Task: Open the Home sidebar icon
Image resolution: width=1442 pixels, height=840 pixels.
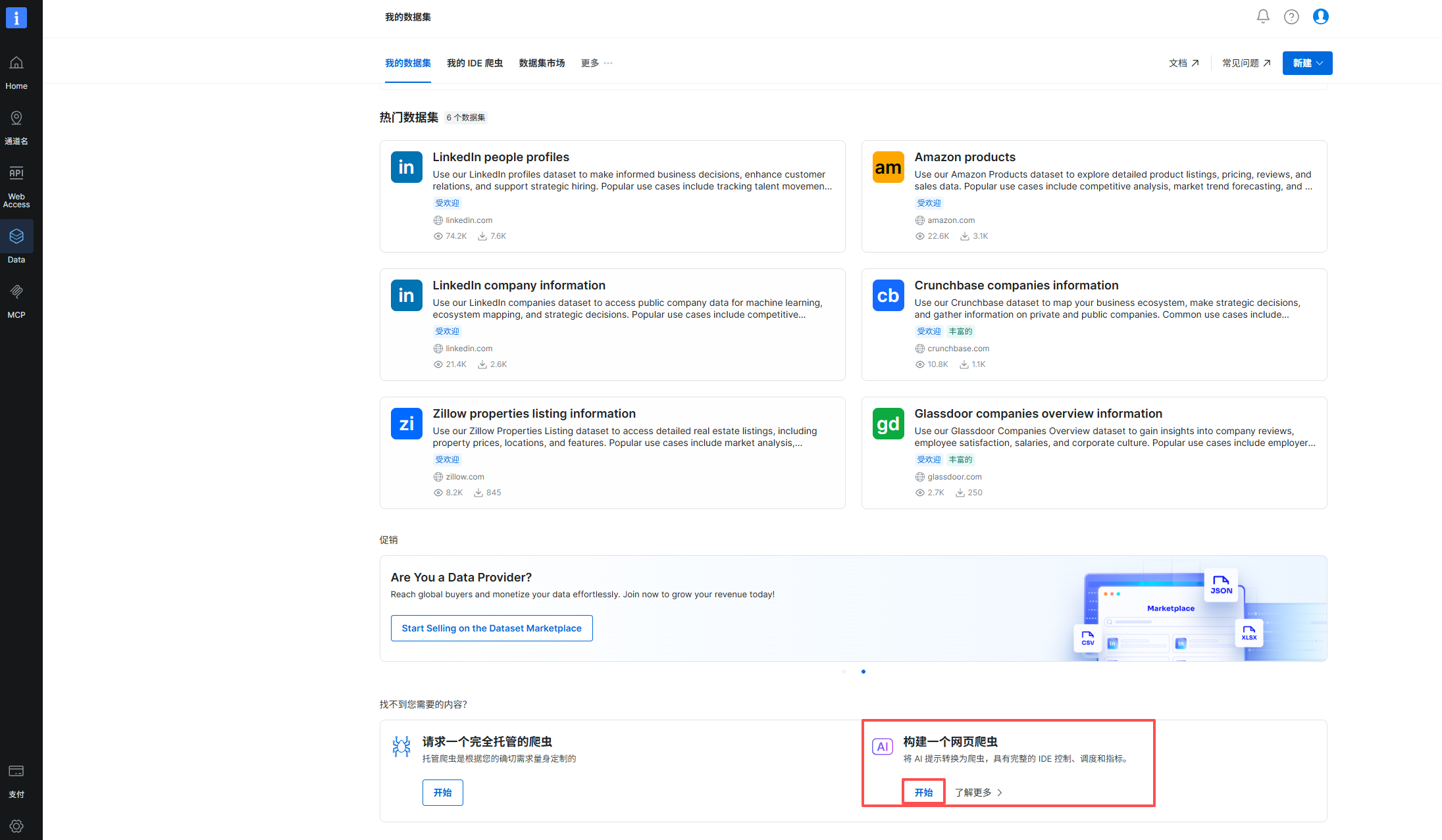Action: pos(16,63)
